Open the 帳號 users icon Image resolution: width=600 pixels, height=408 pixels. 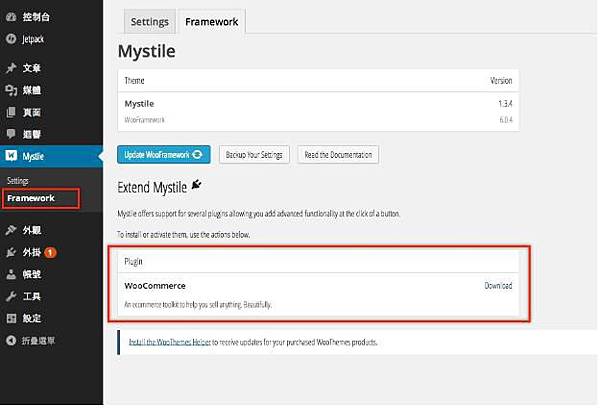[10, 274]
